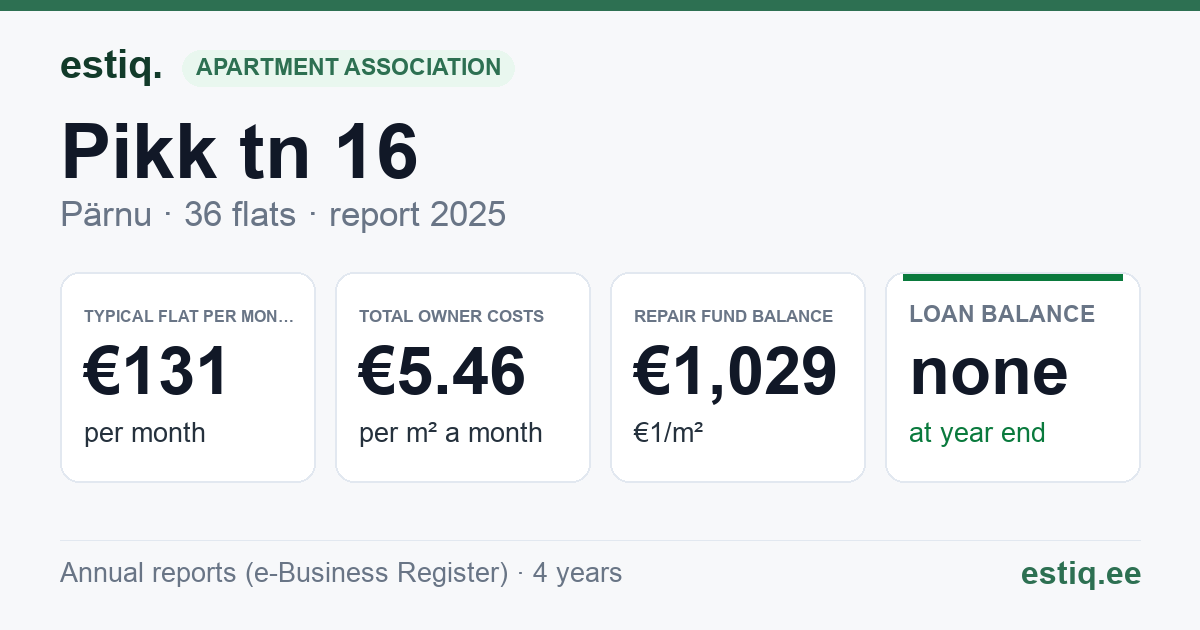The width and height of the screenshot is (1200, 630).
Task: Click the 'per month' caption under €131
Action: [x=144, y=433]
